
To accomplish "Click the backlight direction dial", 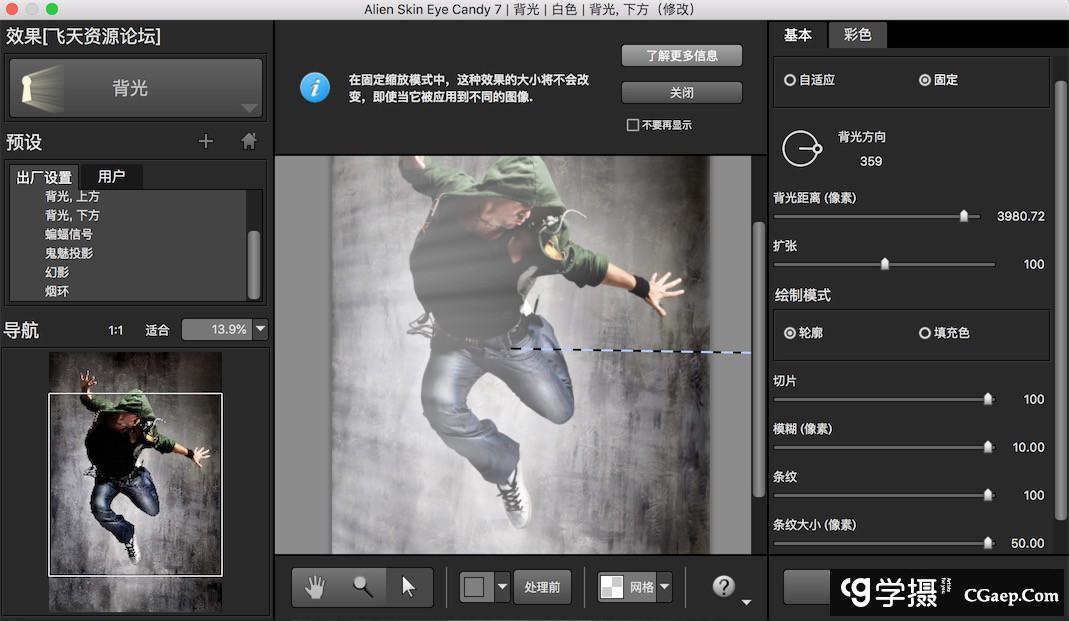I will [801, 149].
